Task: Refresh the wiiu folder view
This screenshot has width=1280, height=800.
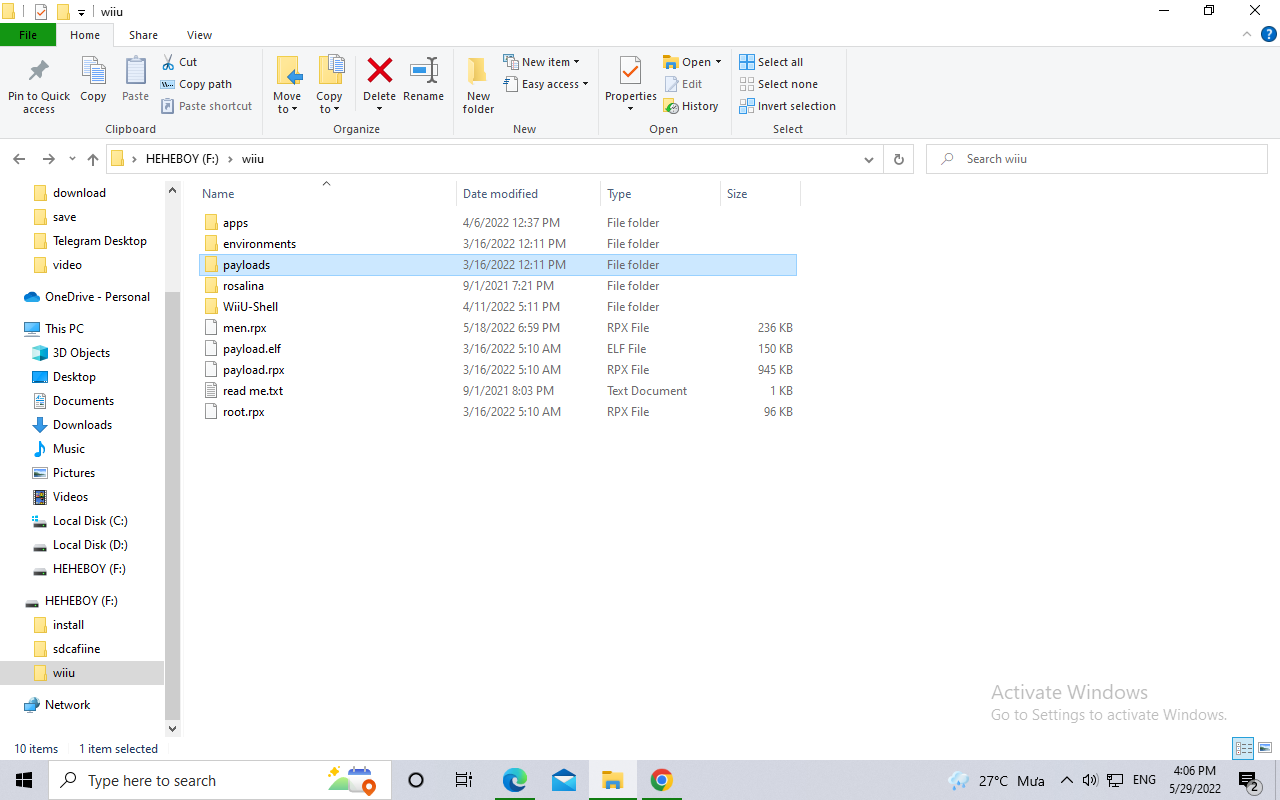Action: coord(898,159)
